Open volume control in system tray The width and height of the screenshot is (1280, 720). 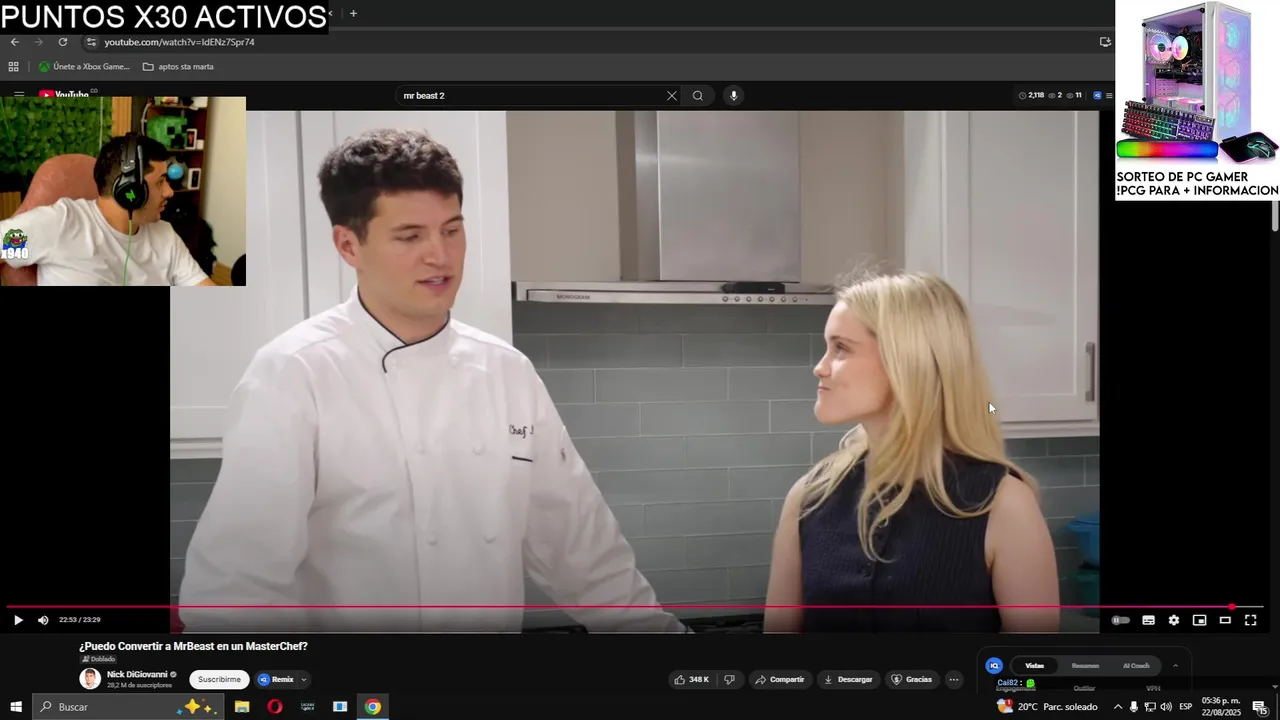(x=1166, y=707)
